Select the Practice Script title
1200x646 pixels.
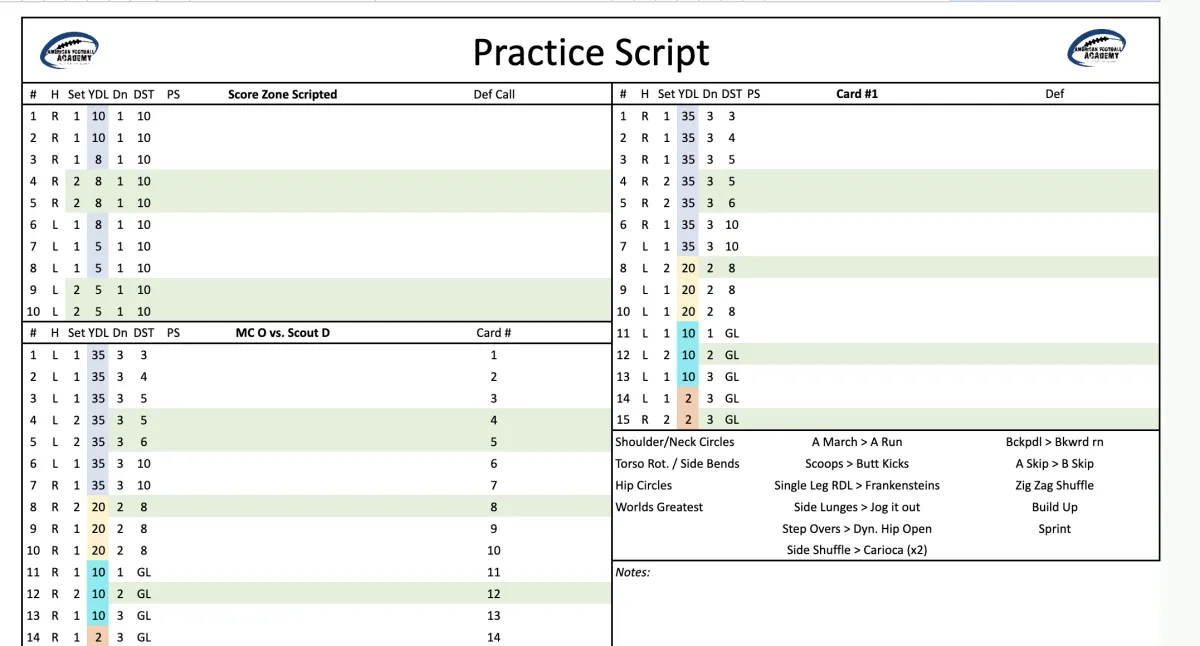[591, 52]
